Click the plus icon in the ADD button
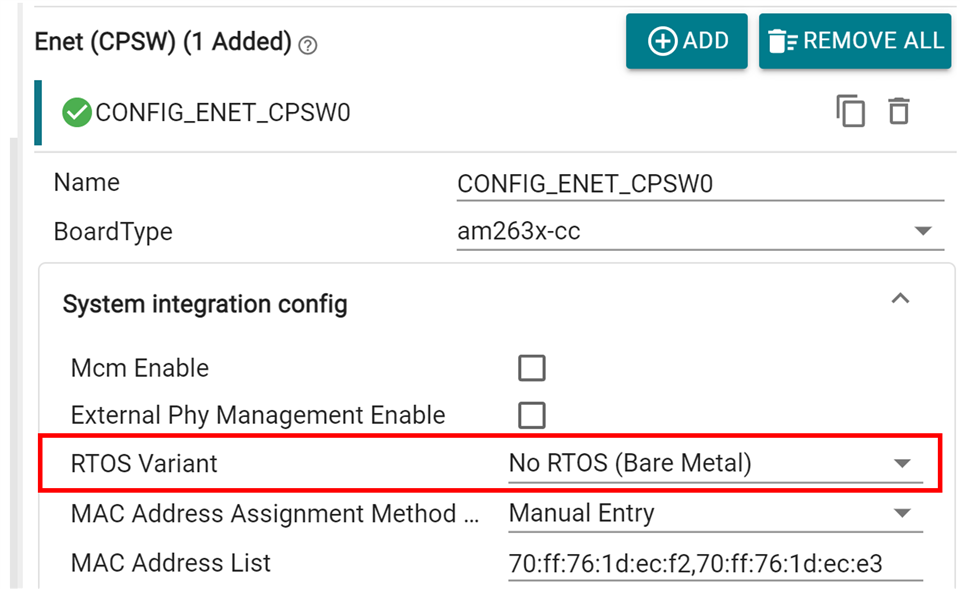Screen dimensions: 960x589 pos(662,41)
